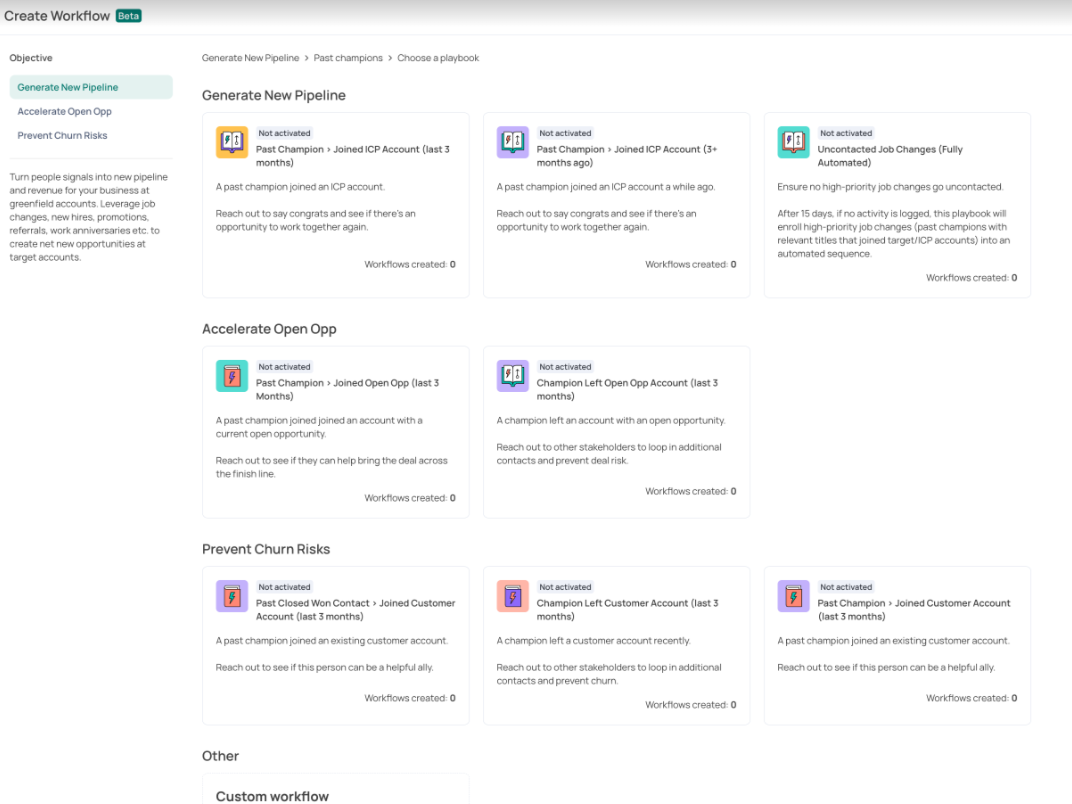Click the teal icon for Uncontacted Job Changes
Image resolution: width=1072 pixels, height=804 pixels.
pyautogui.click(x=793, y=142)
